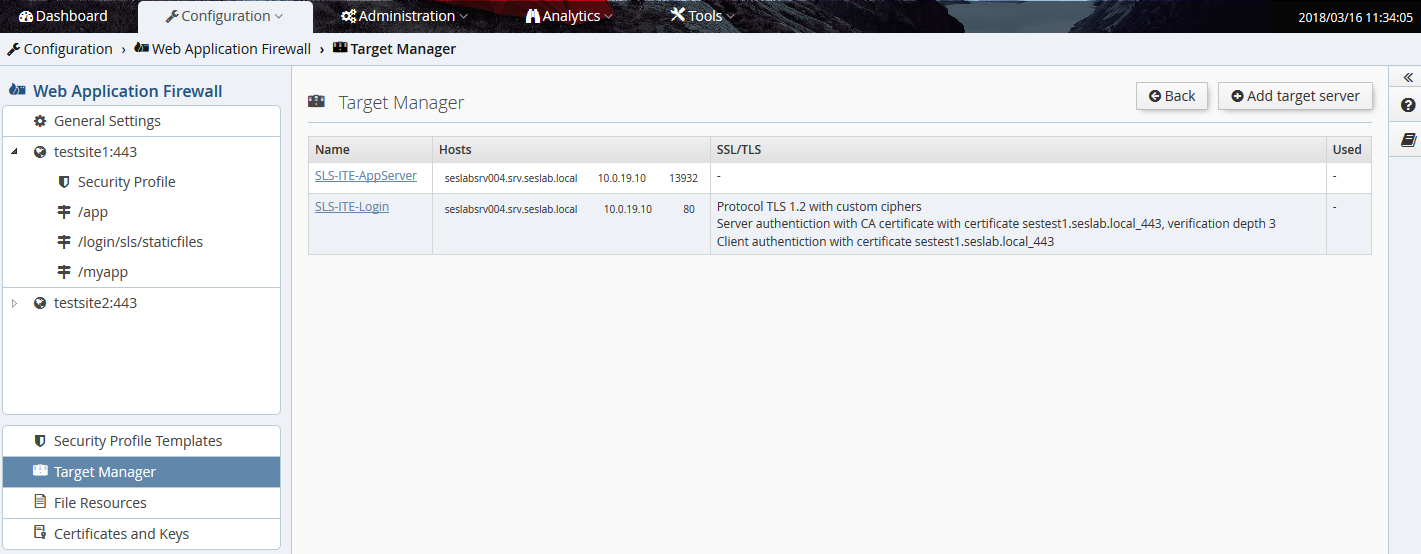The height and width of the screenshot is (554, 1421).
Task: Collapse the right side panel arrows
Action: coord(1408,78)
